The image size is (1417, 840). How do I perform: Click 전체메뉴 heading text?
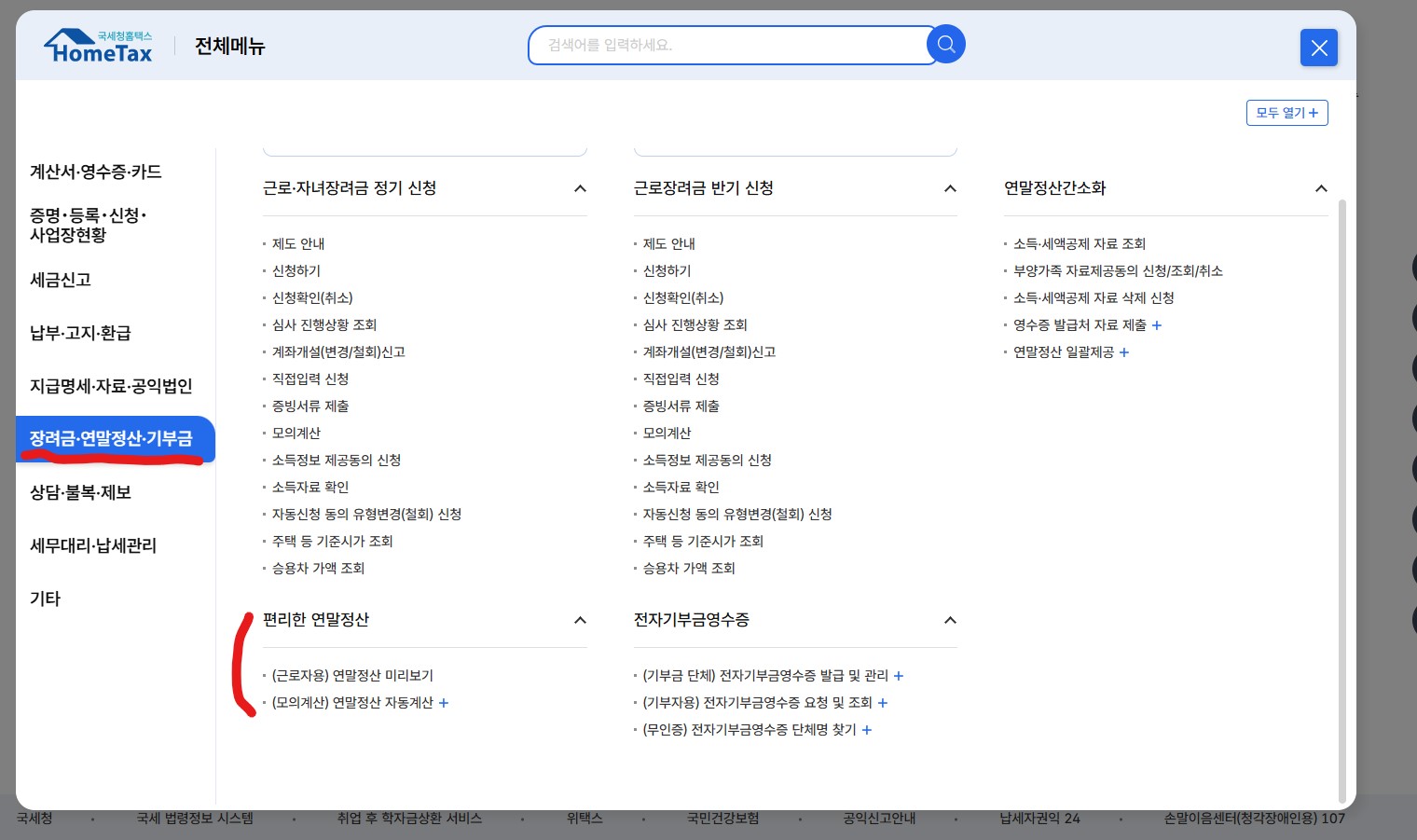click(x=230, y=46)
